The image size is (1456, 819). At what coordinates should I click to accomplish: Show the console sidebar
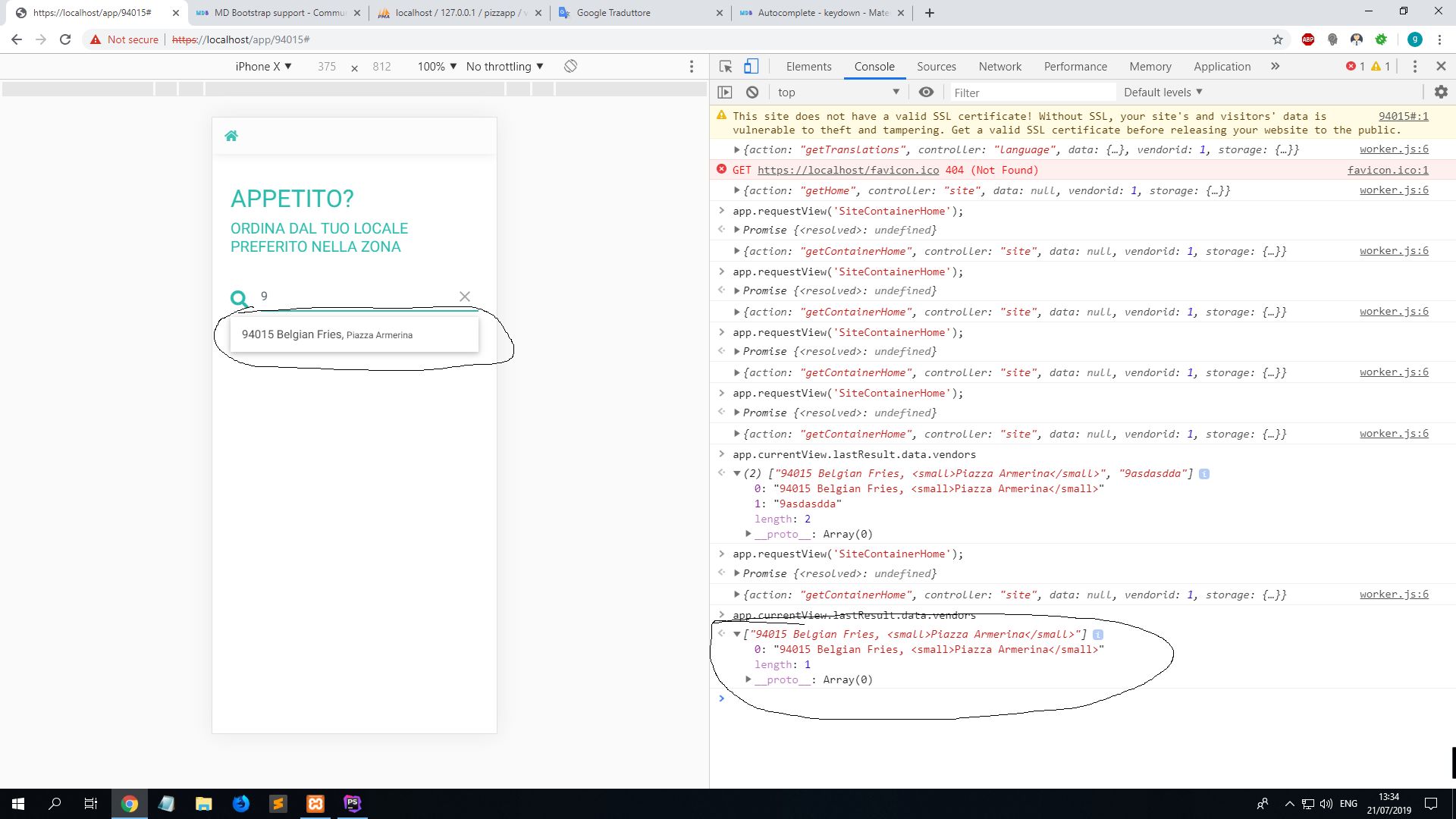point(725,93)
